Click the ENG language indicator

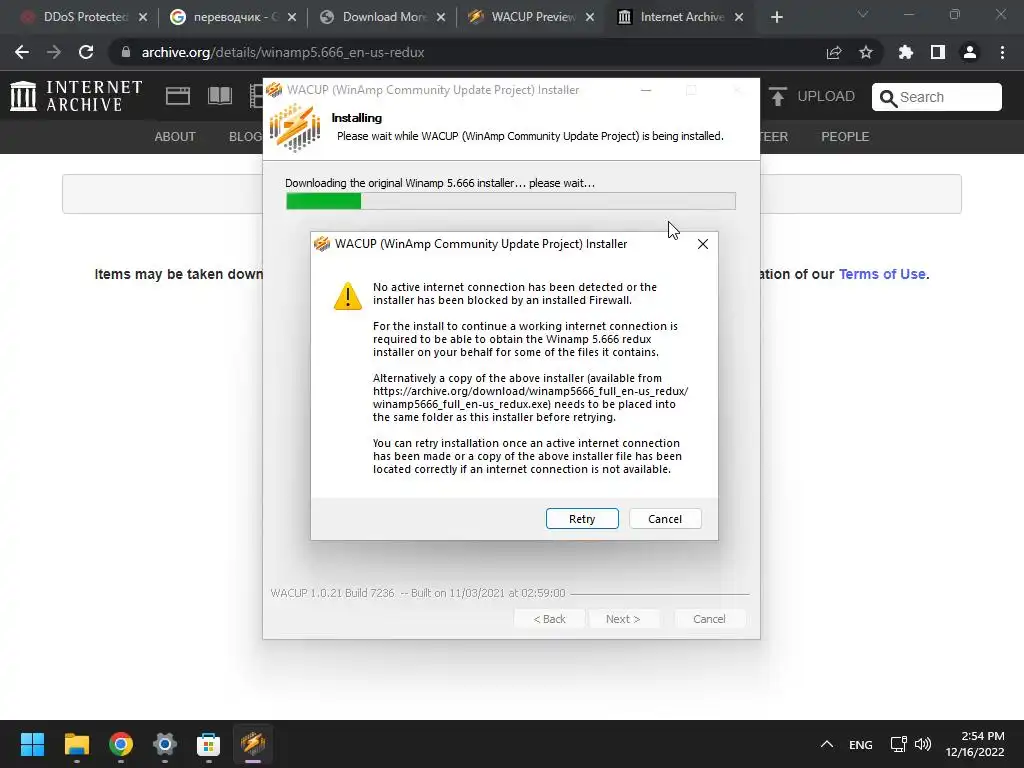pyautogui.click(x=861, y=744)
